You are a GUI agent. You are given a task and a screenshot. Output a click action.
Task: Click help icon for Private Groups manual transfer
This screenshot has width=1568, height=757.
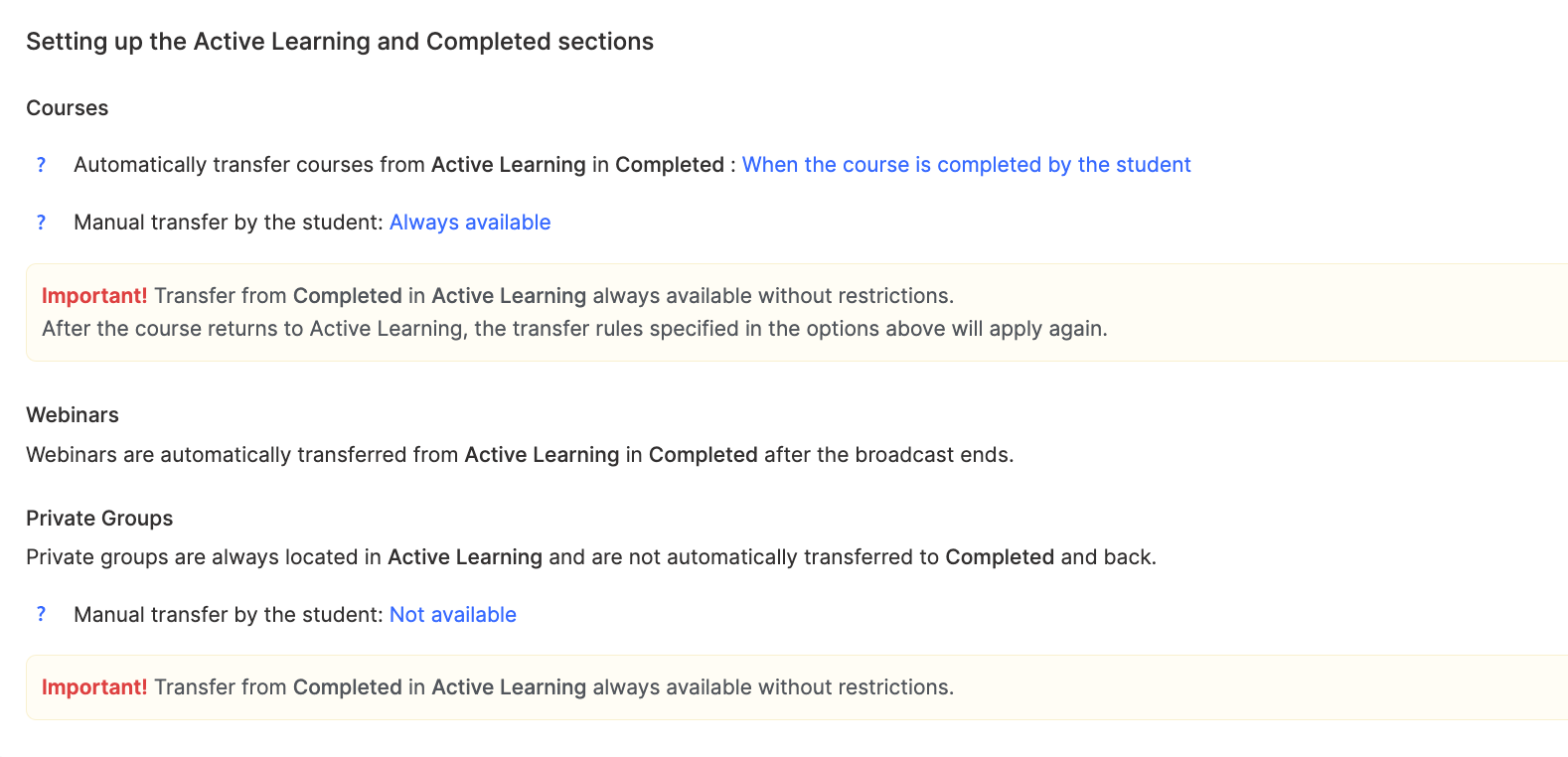[x=41, y=615]
